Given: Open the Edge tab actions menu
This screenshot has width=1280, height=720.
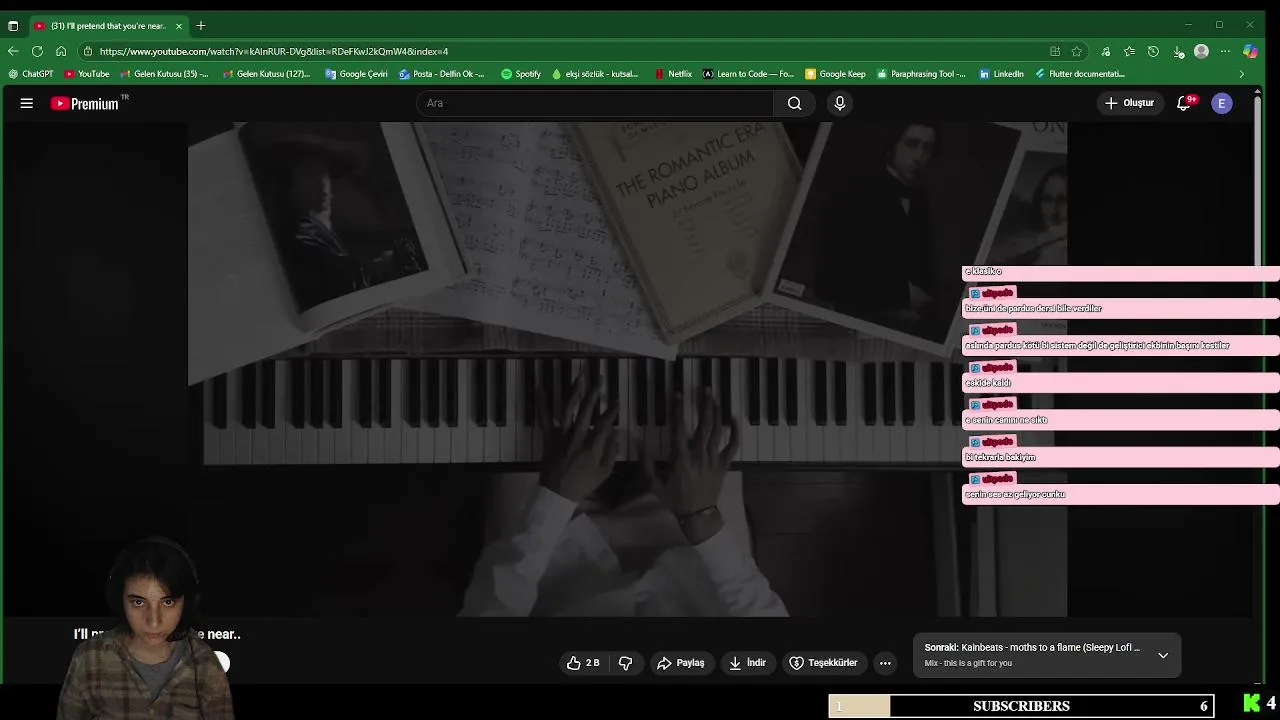Looking at the screenshot, I should pos(13,25).
